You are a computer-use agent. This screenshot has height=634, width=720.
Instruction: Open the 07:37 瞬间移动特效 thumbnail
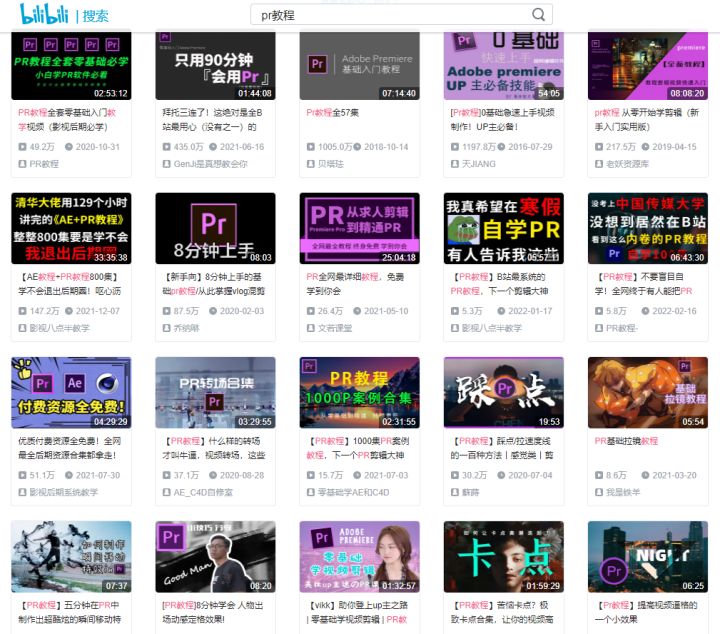coord(71,556)
